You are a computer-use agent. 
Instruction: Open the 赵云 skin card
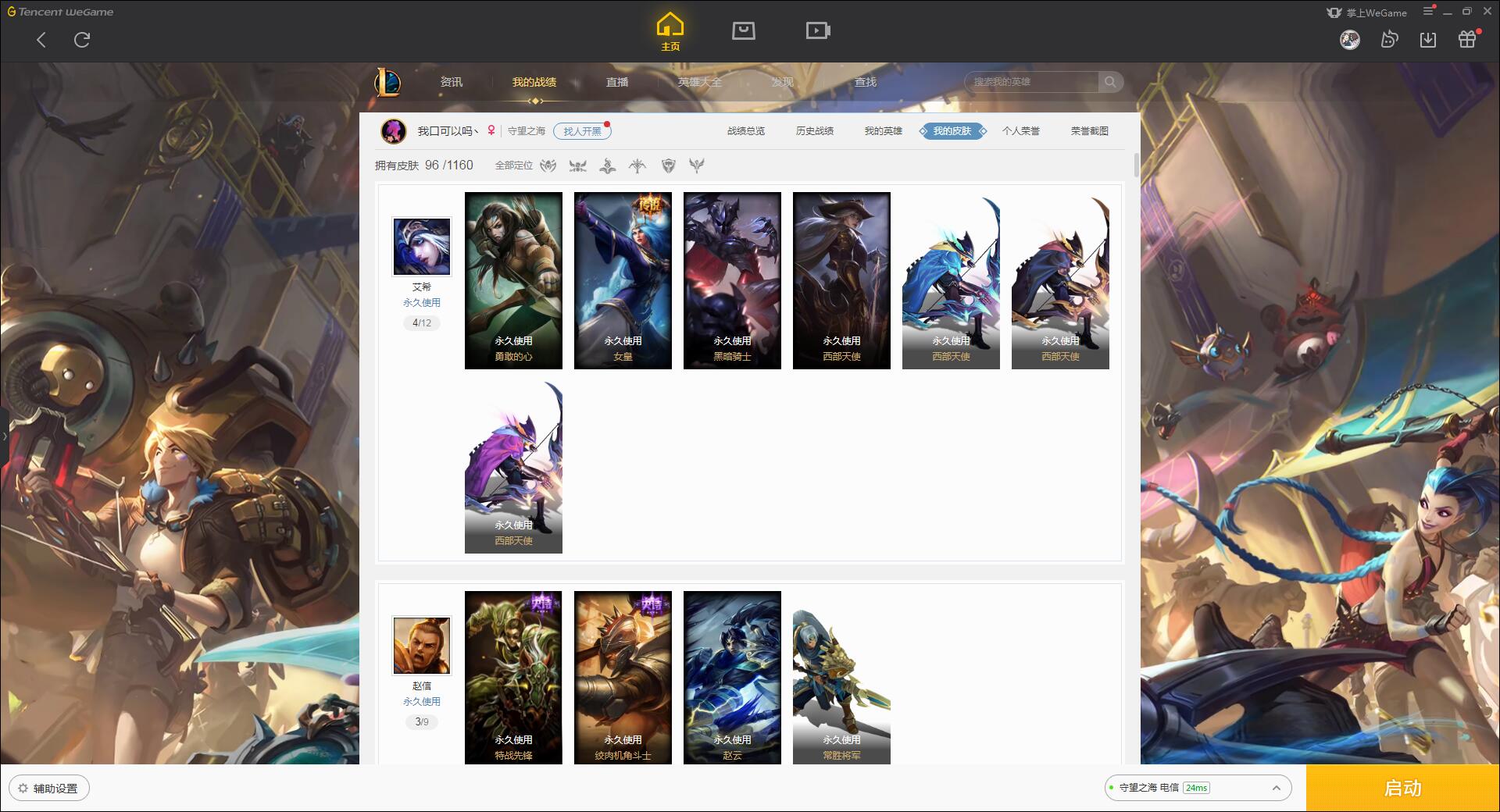click(x=732, y=677)
